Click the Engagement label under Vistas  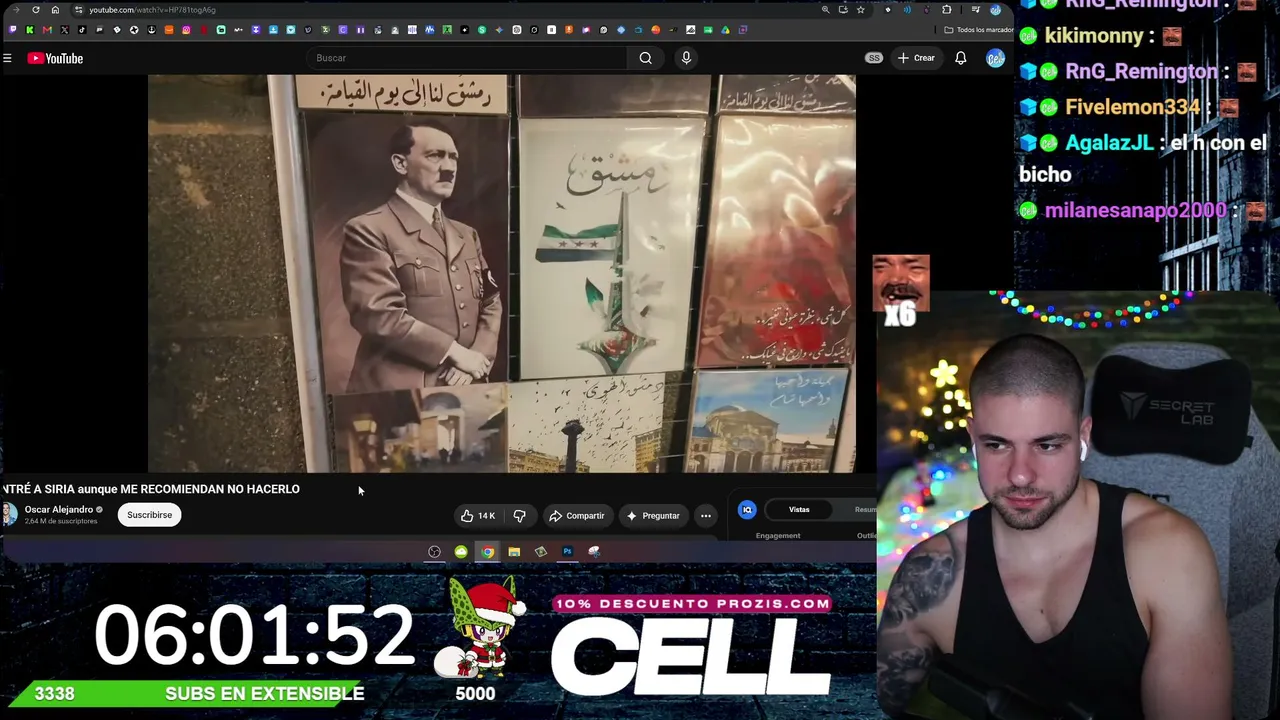pos(778,536)
